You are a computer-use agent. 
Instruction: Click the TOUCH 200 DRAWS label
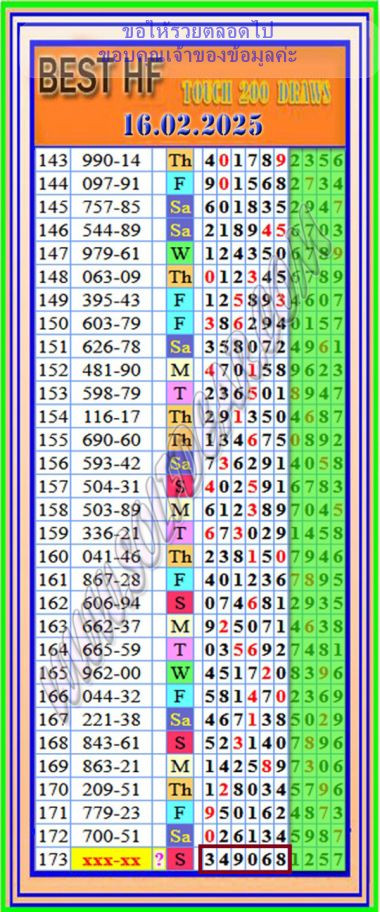pos(257,92)
